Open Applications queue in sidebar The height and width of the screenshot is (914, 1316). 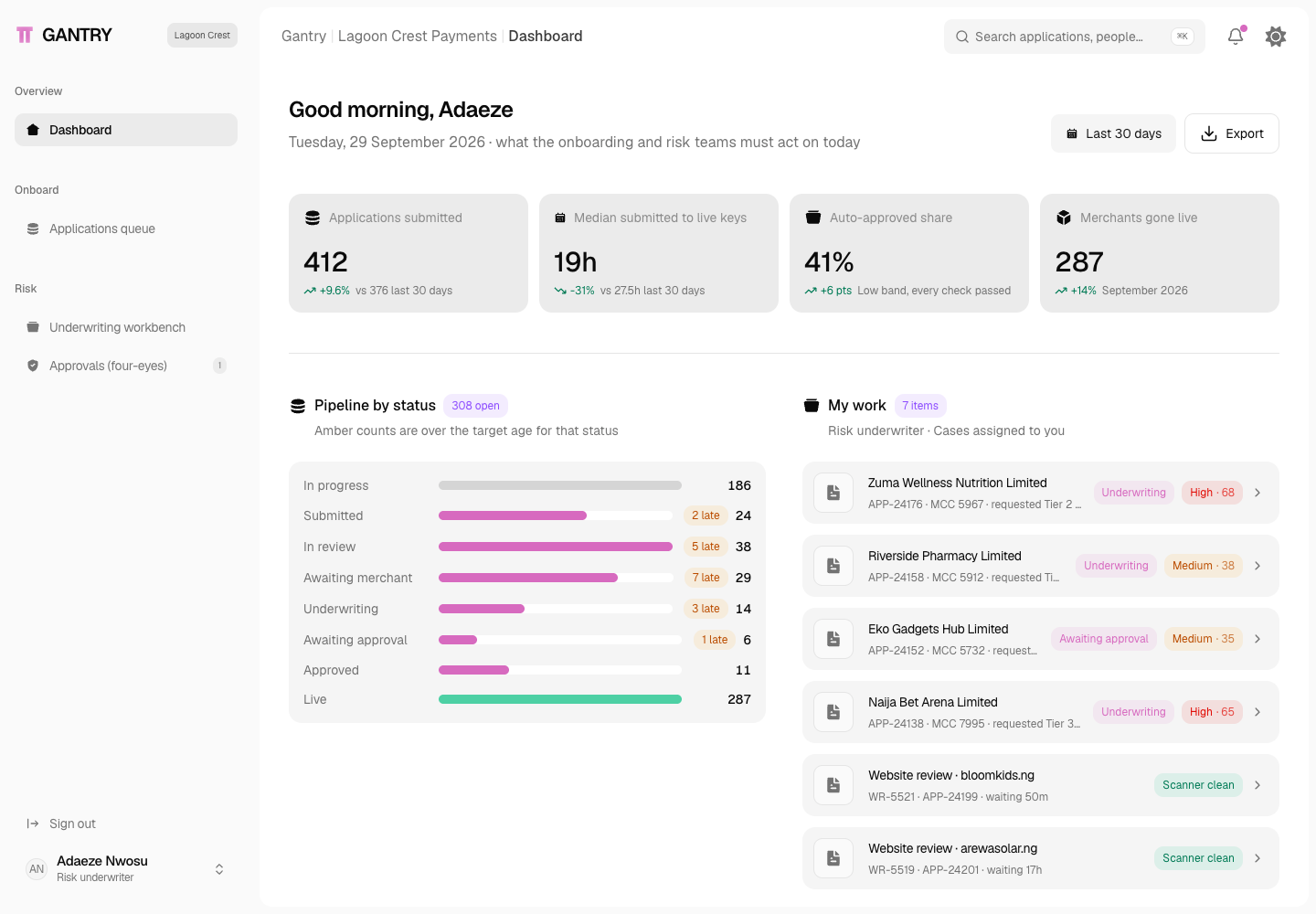(x=126, y=228)
